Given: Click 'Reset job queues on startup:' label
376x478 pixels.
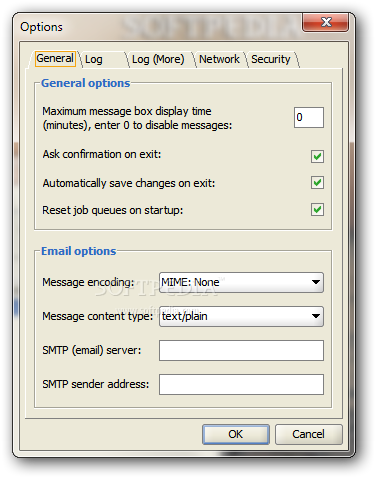Looking at the screenshot, I should click(113, 210).
